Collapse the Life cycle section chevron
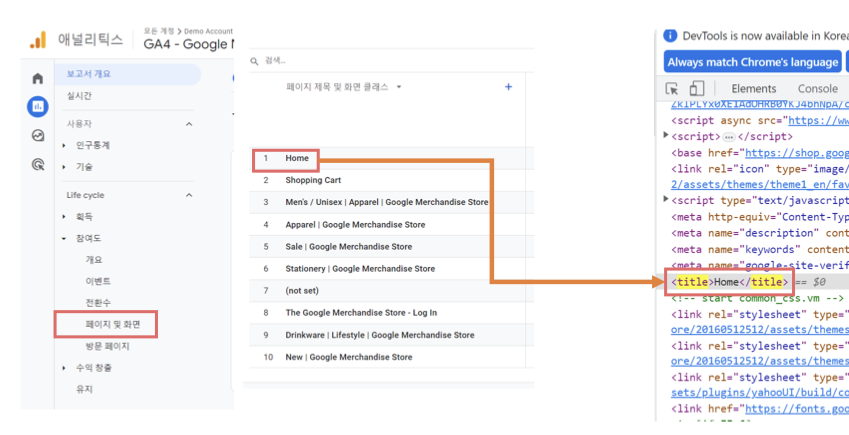Image resolution: width=849 pixels, height=435 pixels. coord(189,195)
